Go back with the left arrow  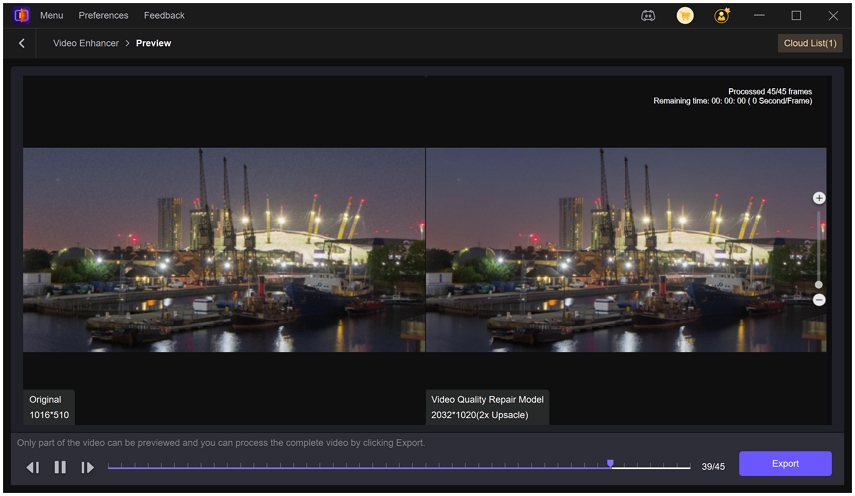[22, 43]
